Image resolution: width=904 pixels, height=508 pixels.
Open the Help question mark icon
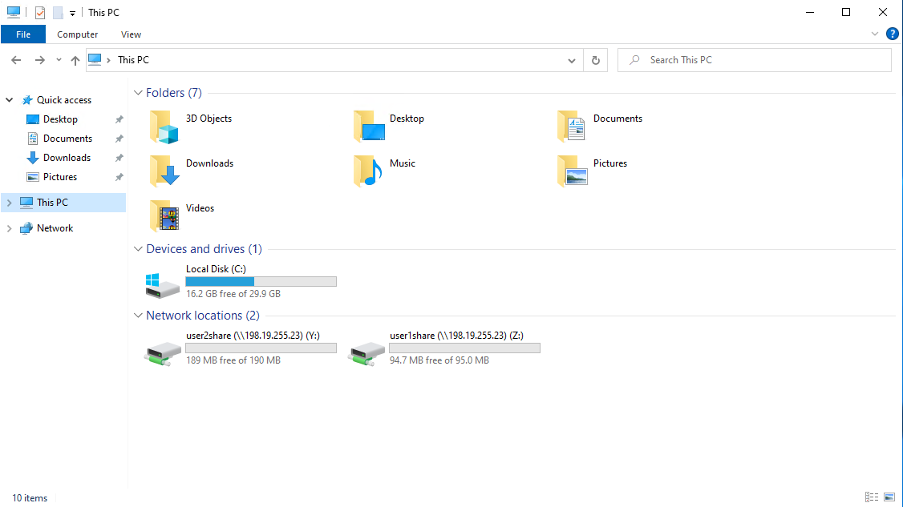tap(892, 34)
